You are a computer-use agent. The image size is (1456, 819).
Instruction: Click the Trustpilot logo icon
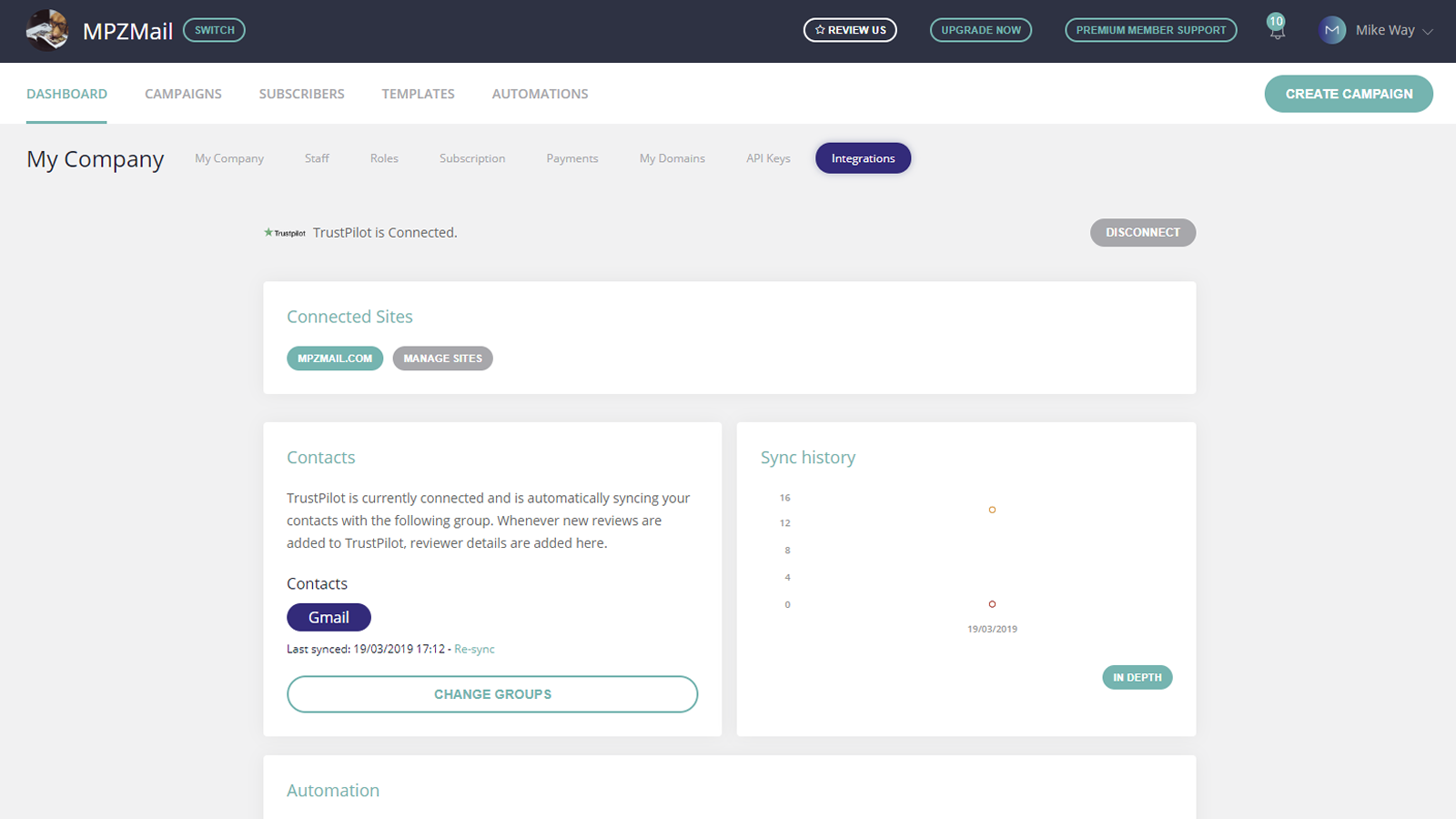(x=285, y=233)
